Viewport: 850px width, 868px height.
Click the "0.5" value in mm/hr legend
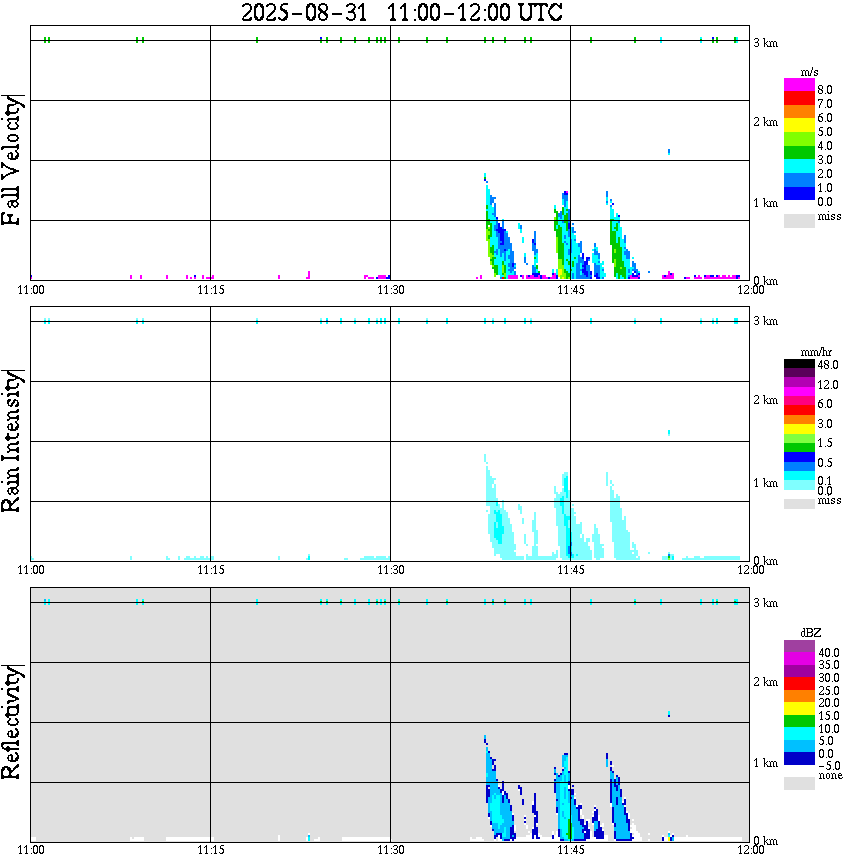pos(825,463)
